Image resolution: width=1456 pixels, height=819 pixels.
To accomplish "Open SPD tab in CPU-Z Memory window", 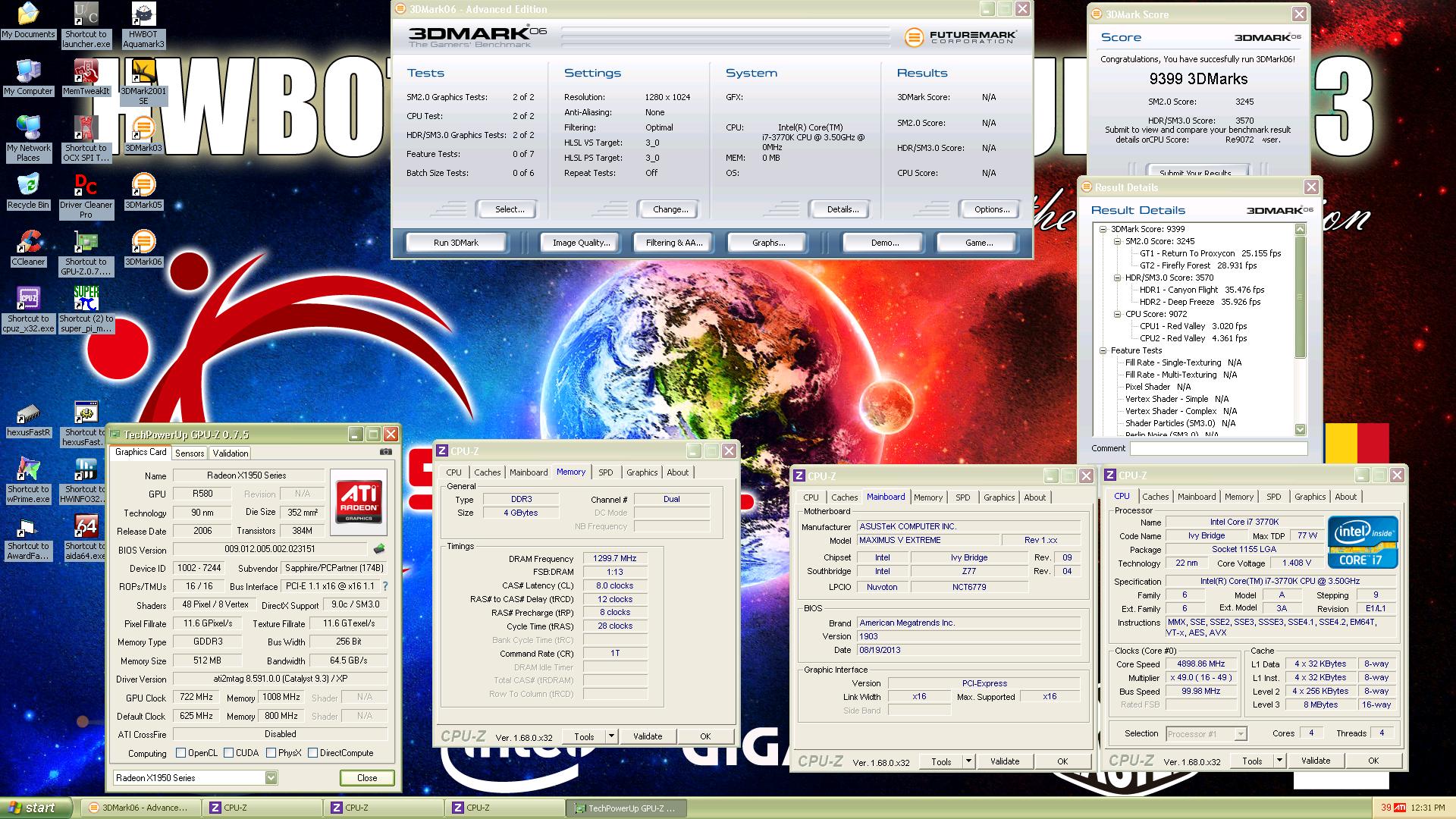I will point(606,472).
